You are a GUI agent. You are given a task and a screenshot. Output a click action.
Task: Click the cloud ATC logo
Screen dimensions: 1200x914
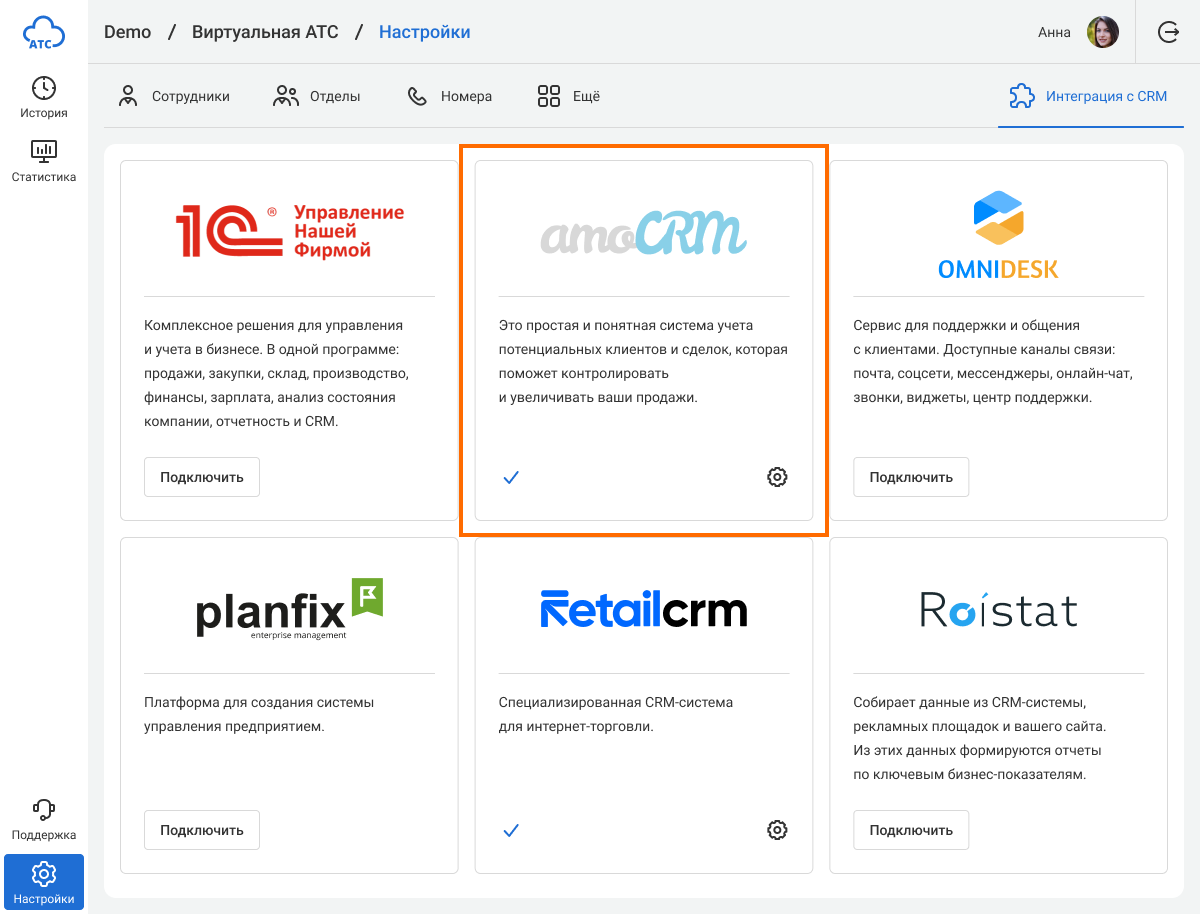point(44,33)
